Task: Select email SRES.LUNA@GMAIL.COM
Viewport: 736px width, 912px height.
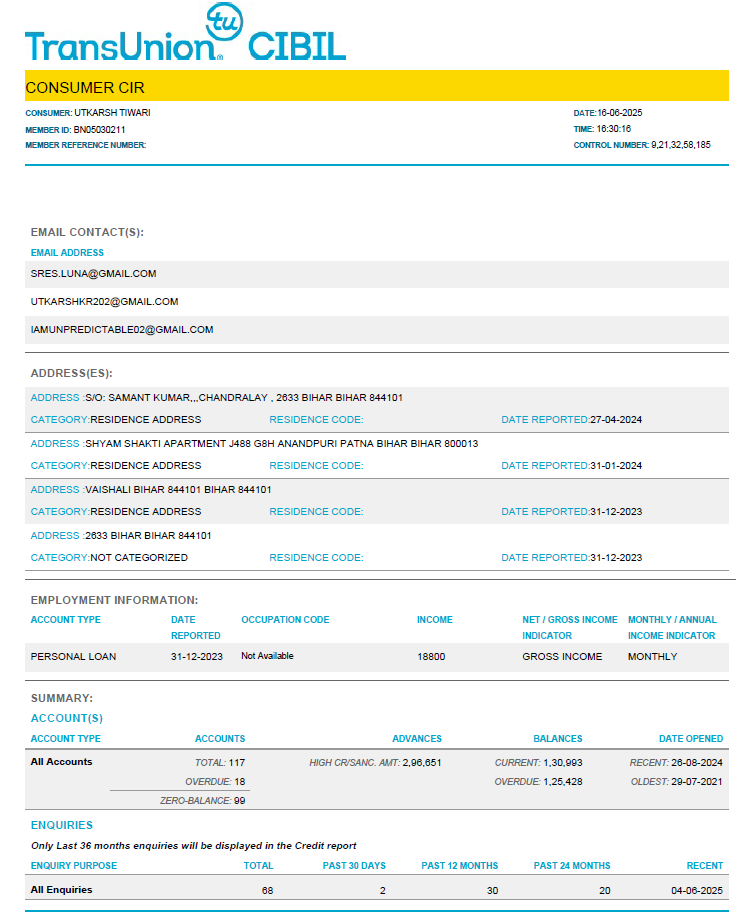Action: 94,274
